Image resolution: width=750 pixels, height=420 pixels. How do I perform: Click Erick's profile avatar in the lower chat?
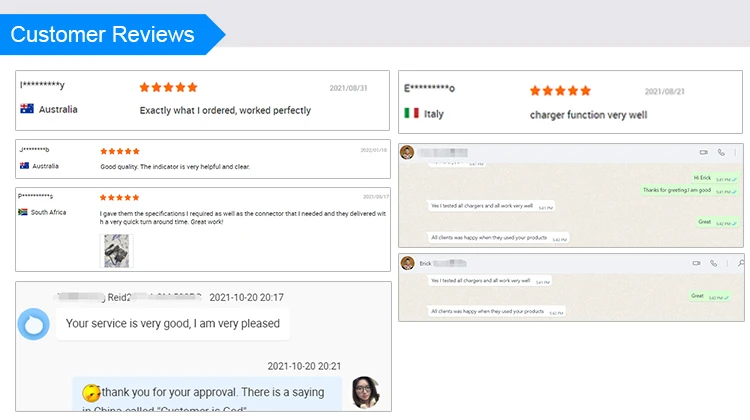coord(408,263)
